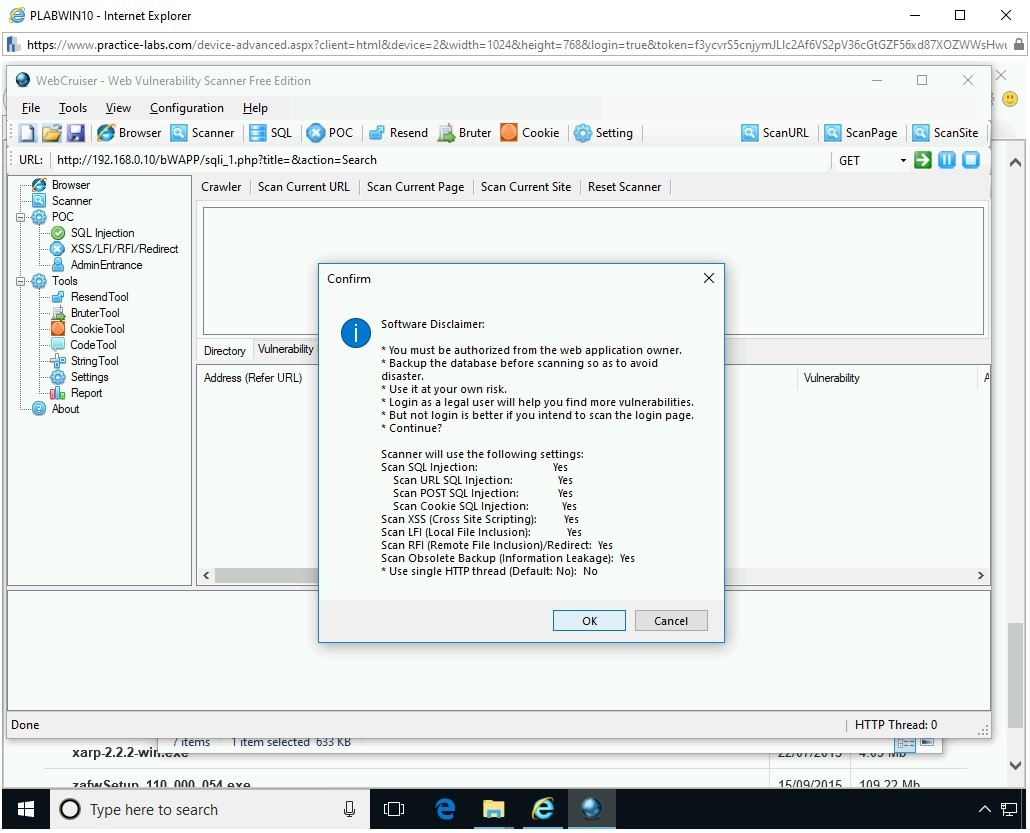Viewport: 1030px width, 833px height.
Task: Click the ScanSite toolbar icon
Action: pyautogui.click(x=944, y=133)
